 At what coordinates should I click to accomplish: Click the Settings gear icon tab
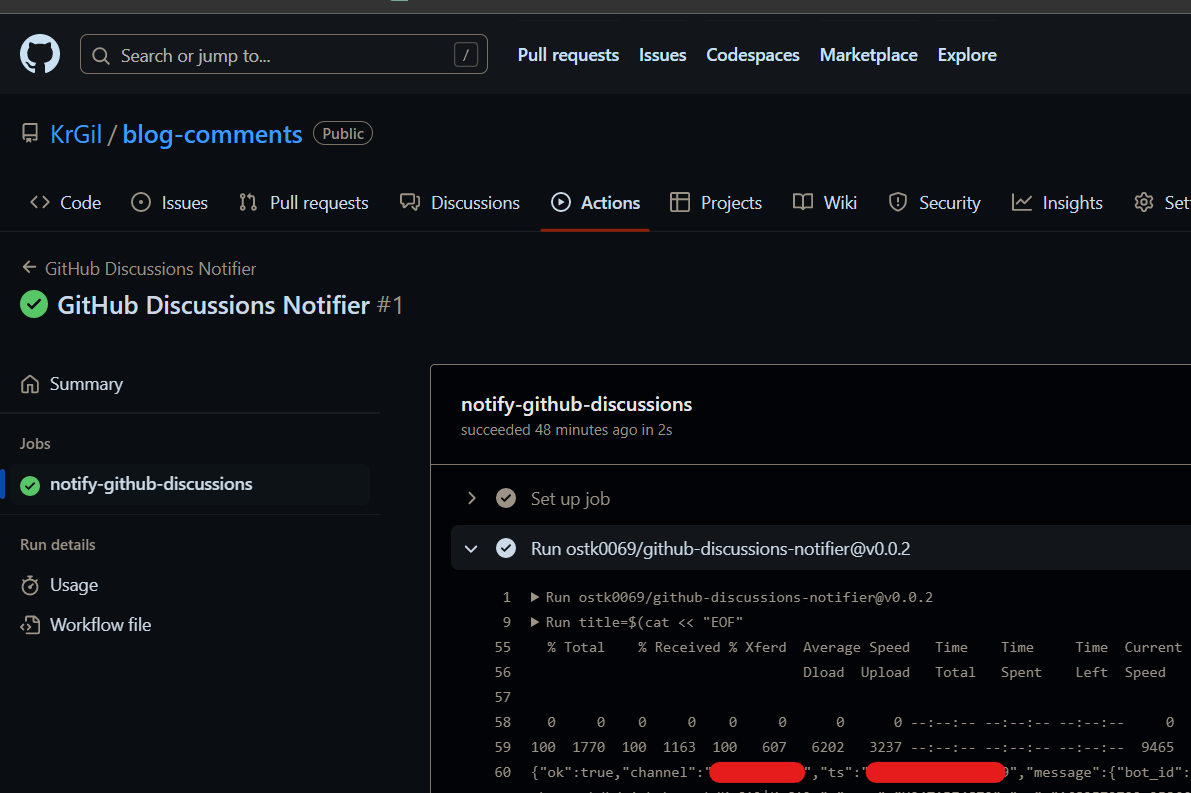(x=1144, y=202)
